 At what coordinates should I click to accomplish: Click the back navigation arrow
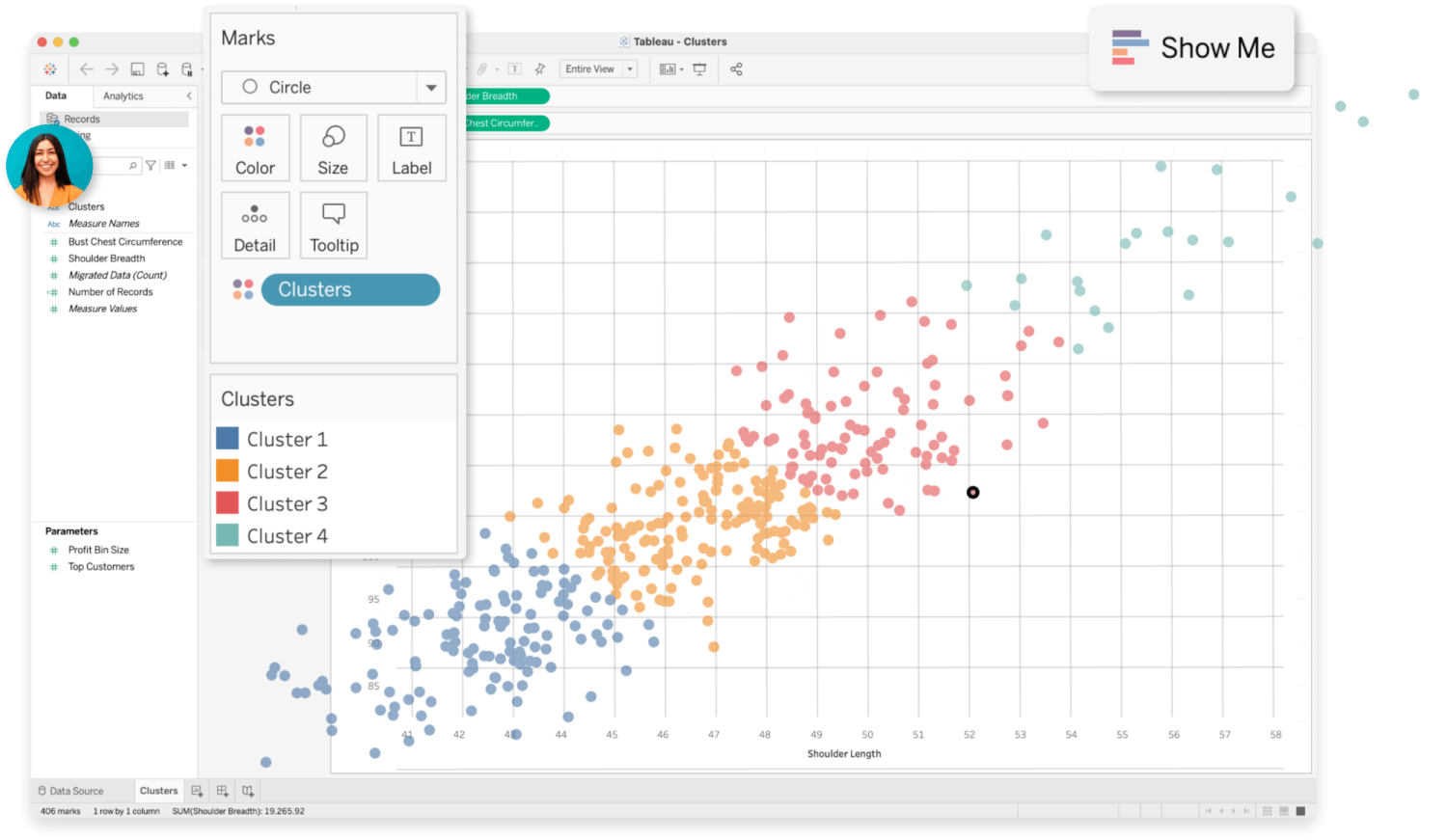click(x=86, y=68)
